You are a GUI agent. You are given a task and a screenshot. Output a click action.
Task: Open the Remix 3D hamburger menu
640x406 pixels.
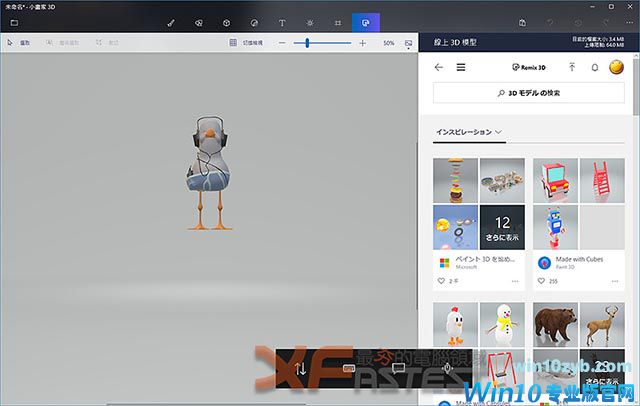pos(461,67)
